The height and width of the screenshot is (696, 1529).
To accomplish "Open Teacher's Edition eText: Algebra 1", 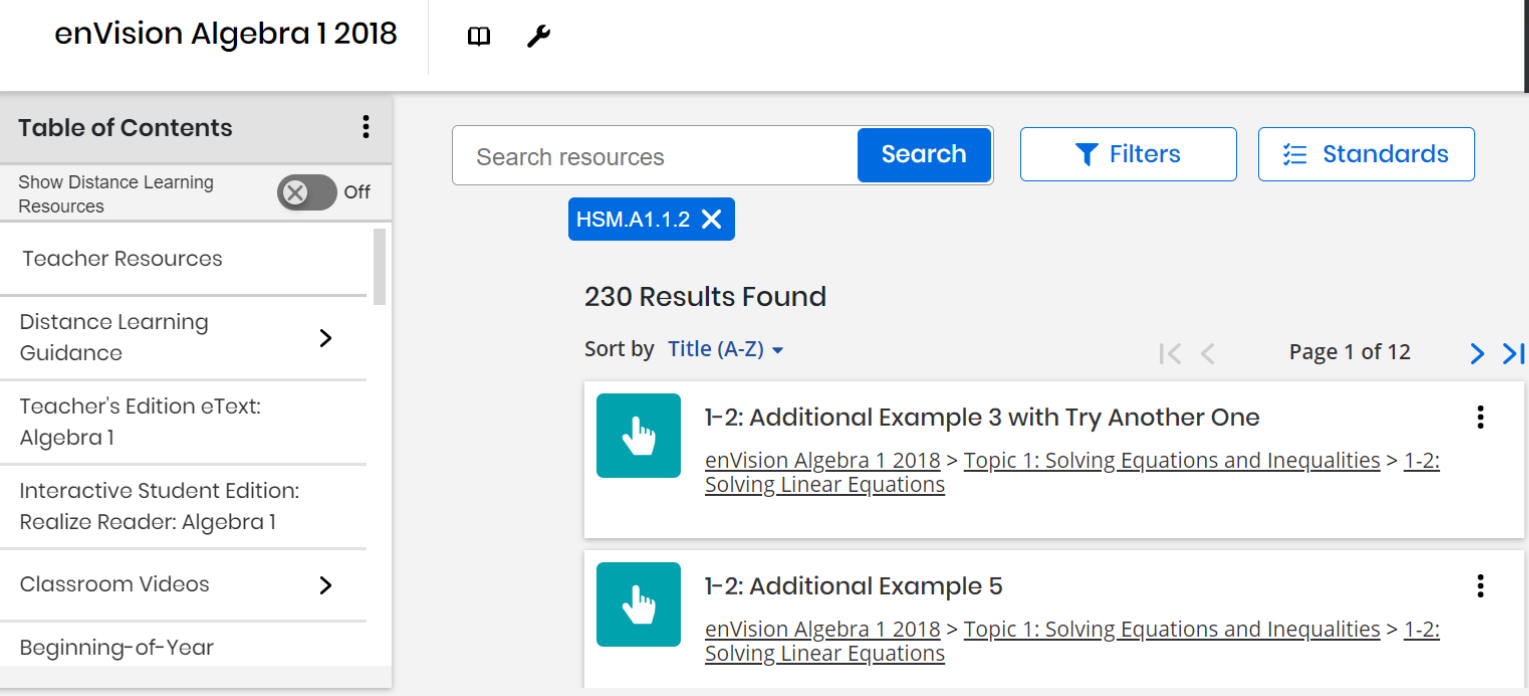I will tap(140, 422).
